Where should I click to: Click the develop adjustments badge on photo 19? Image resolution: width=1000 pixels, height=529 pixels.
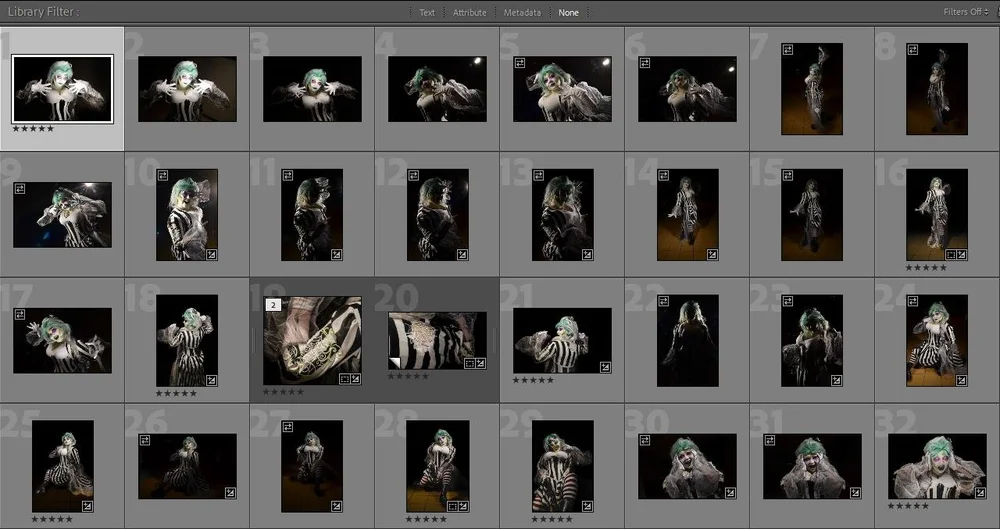(x=355, y=378)
